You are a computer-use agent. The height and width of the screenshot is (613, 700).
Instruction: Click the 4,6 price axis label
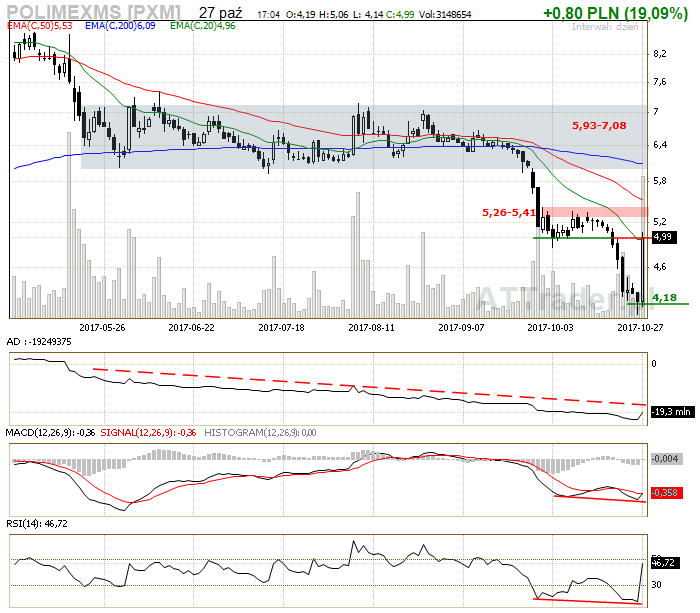coord(660,267)
